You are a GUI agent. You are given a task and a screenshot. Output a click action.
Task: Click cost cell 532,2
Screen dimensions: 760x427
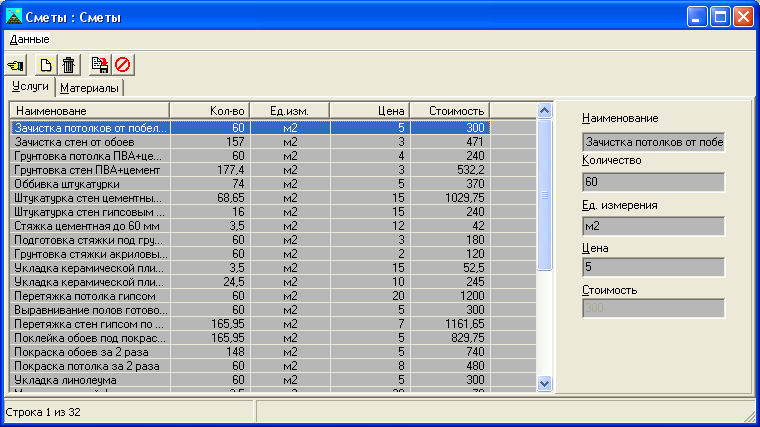pyautogui.click(x=450, y=170)
